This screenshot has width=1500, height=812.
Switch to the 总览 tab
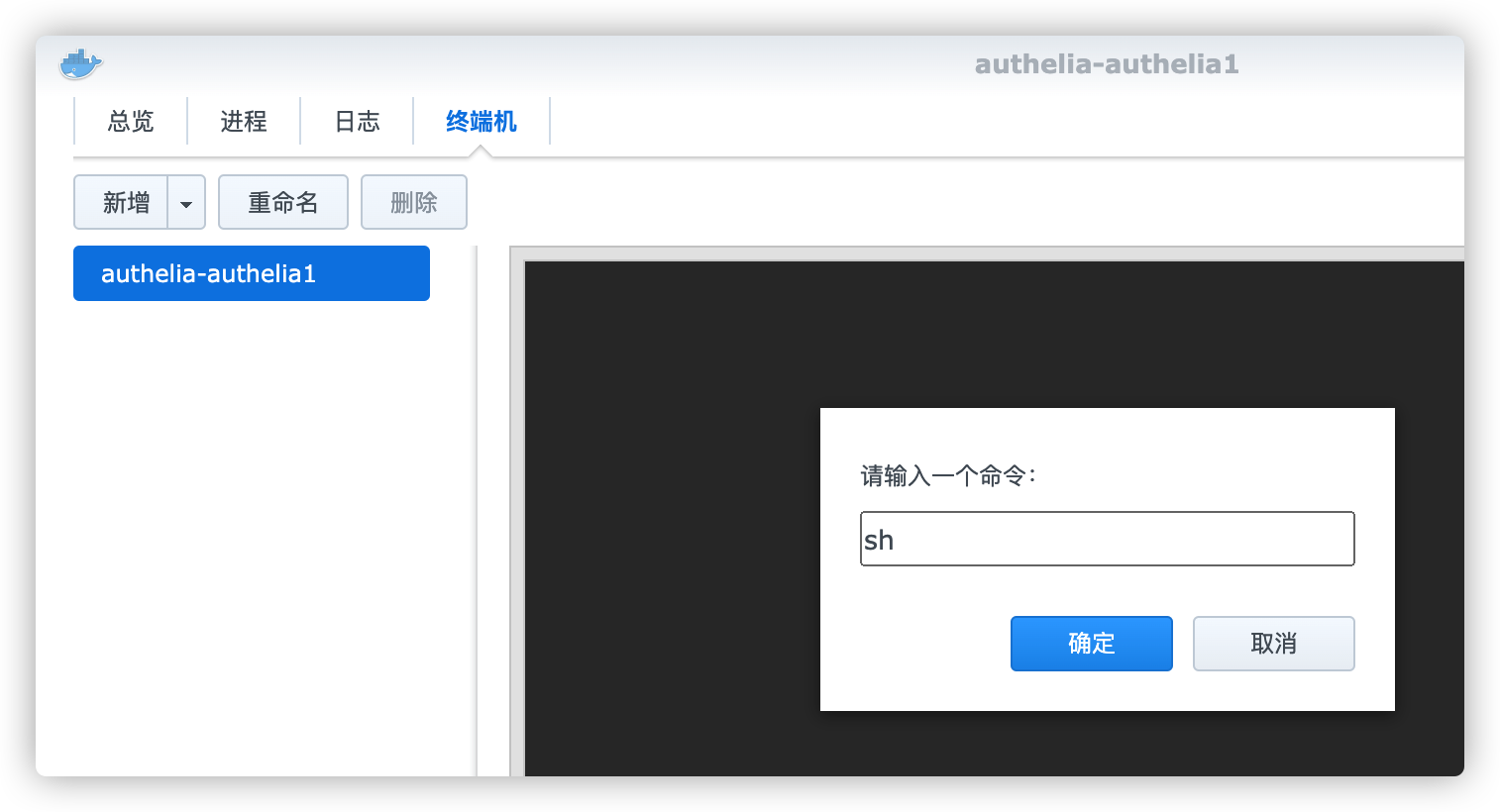click(x=130, y=121)
